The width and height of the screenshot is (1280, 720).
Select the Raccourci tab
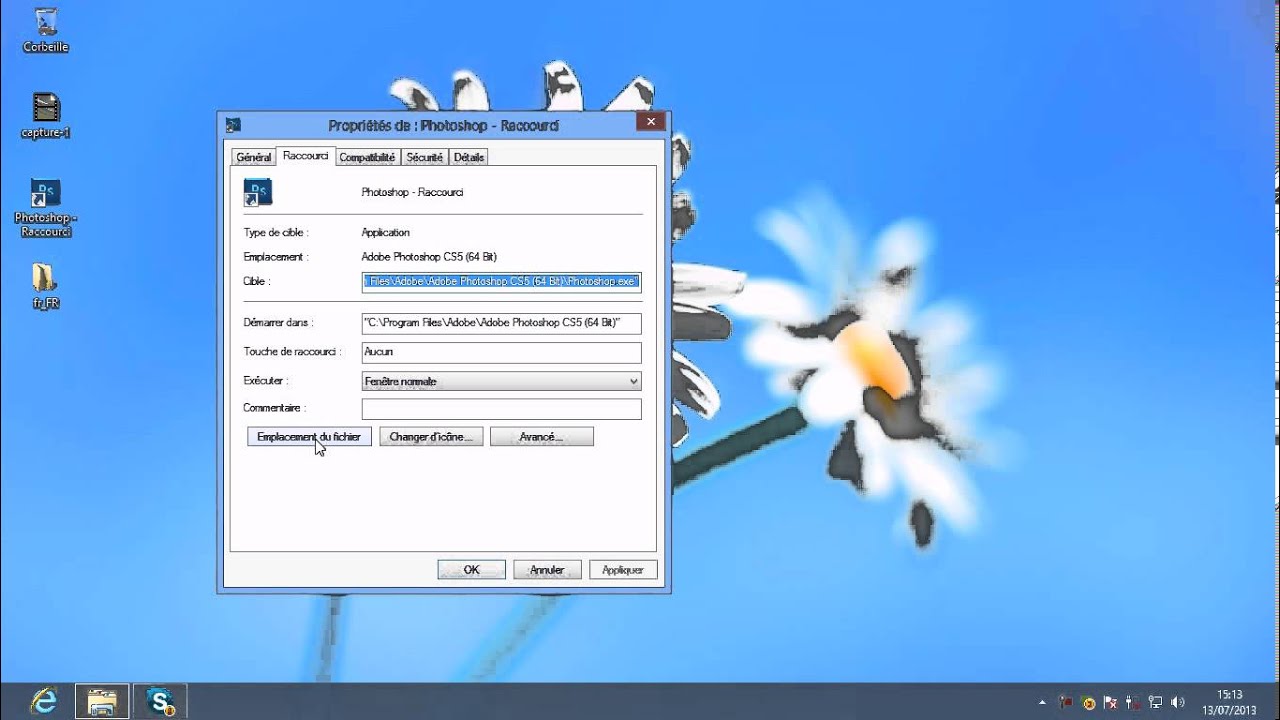[305, 155]
